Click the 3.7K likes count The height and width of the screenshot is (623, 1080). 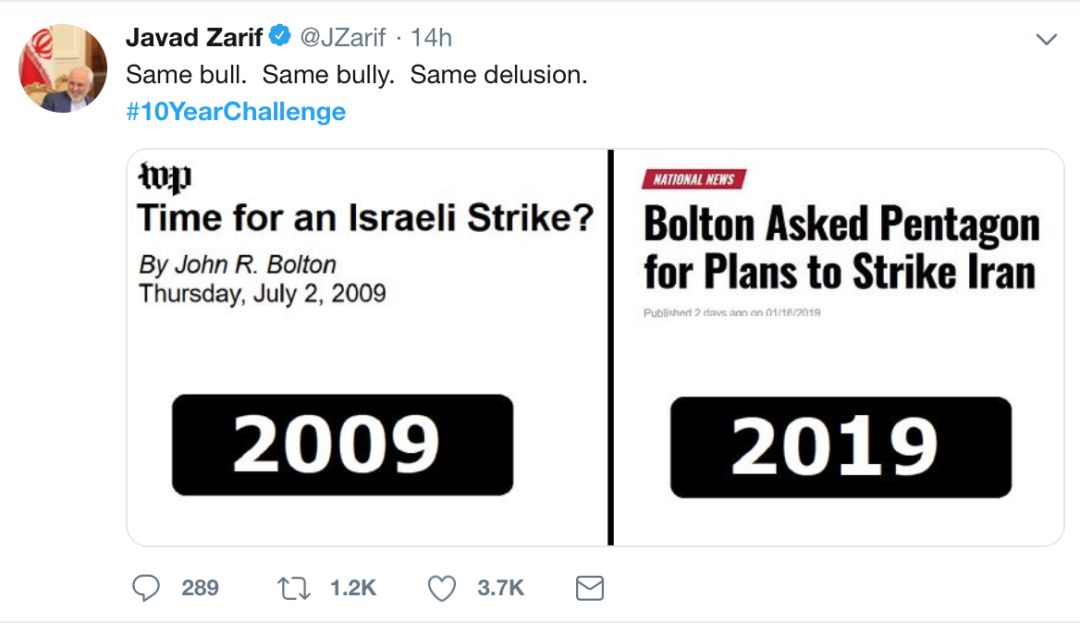click(501, 588)
